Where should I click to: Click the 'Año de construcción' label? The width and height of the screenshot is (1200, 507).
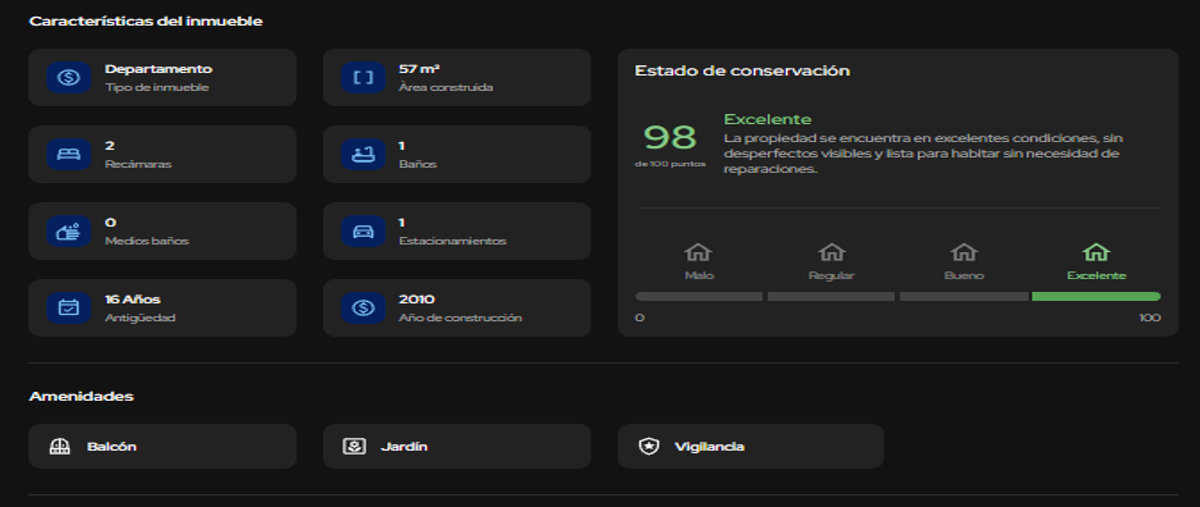[460, 318]
